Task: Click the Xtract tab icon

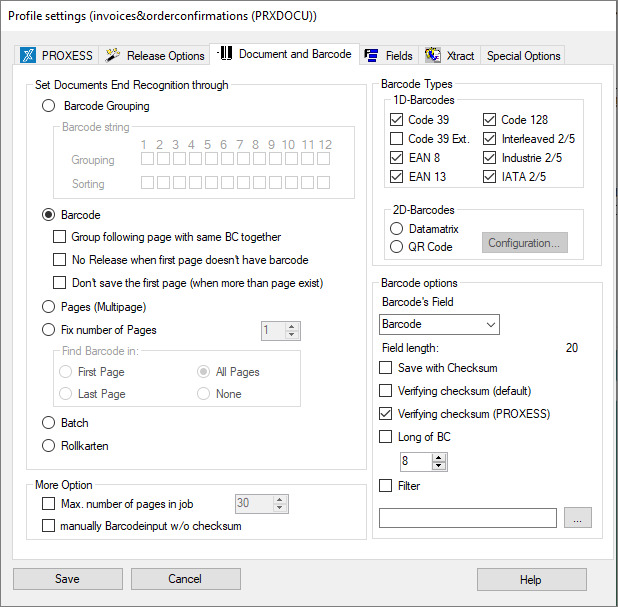Action: (433, 55)
